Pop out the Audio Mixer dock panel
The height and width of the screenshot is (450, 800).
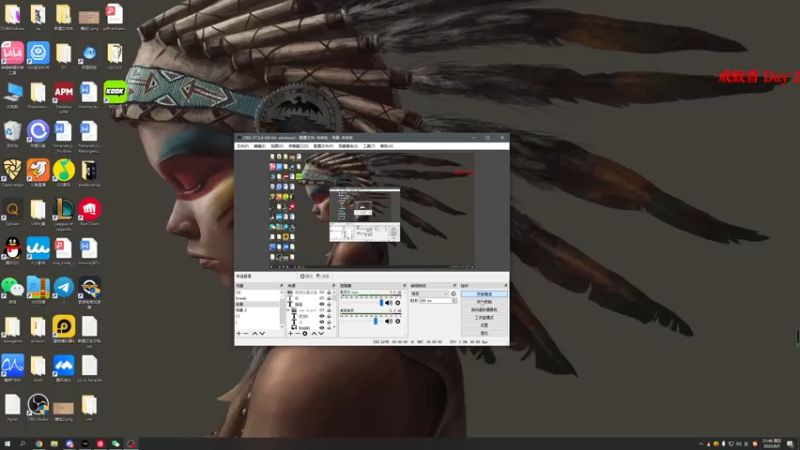[x=405, y=286]
